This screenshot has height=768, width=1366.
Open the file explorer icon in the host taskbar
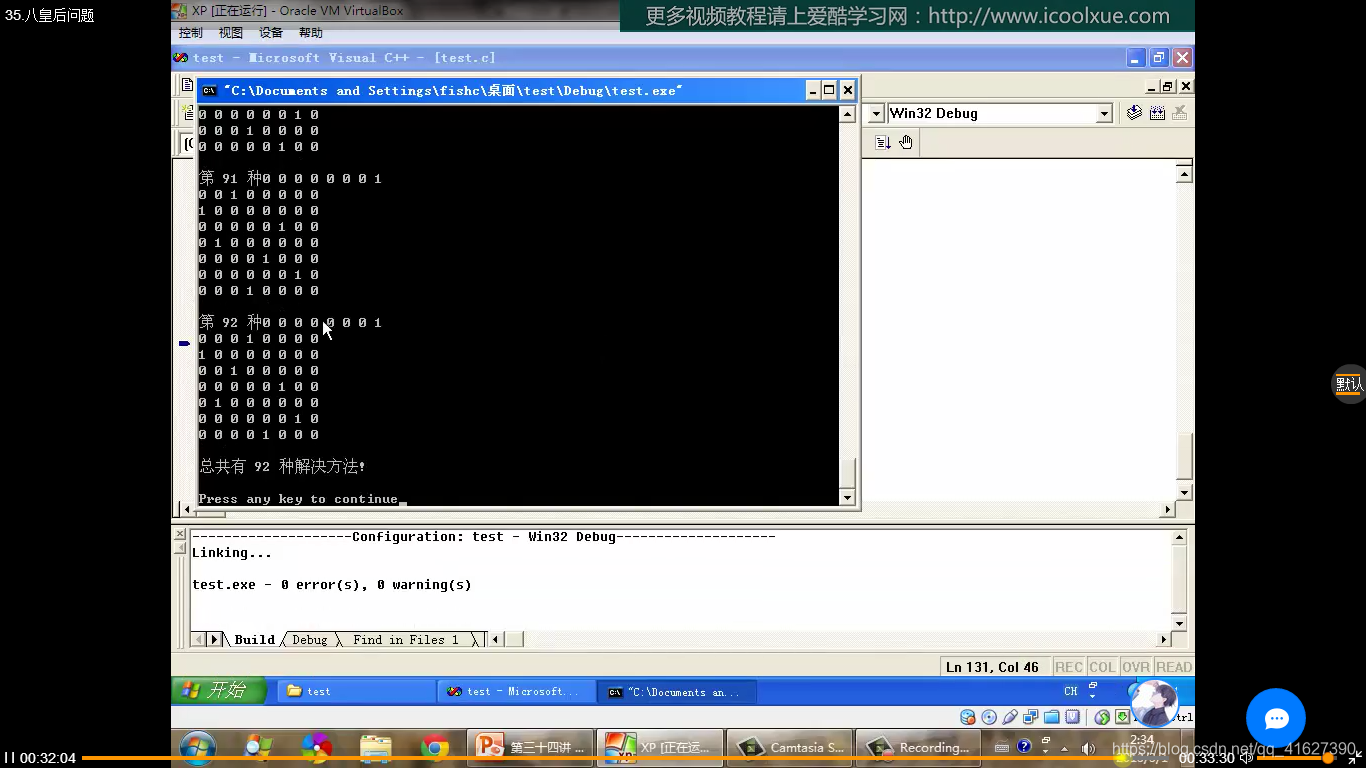click(x=375, y=747)
